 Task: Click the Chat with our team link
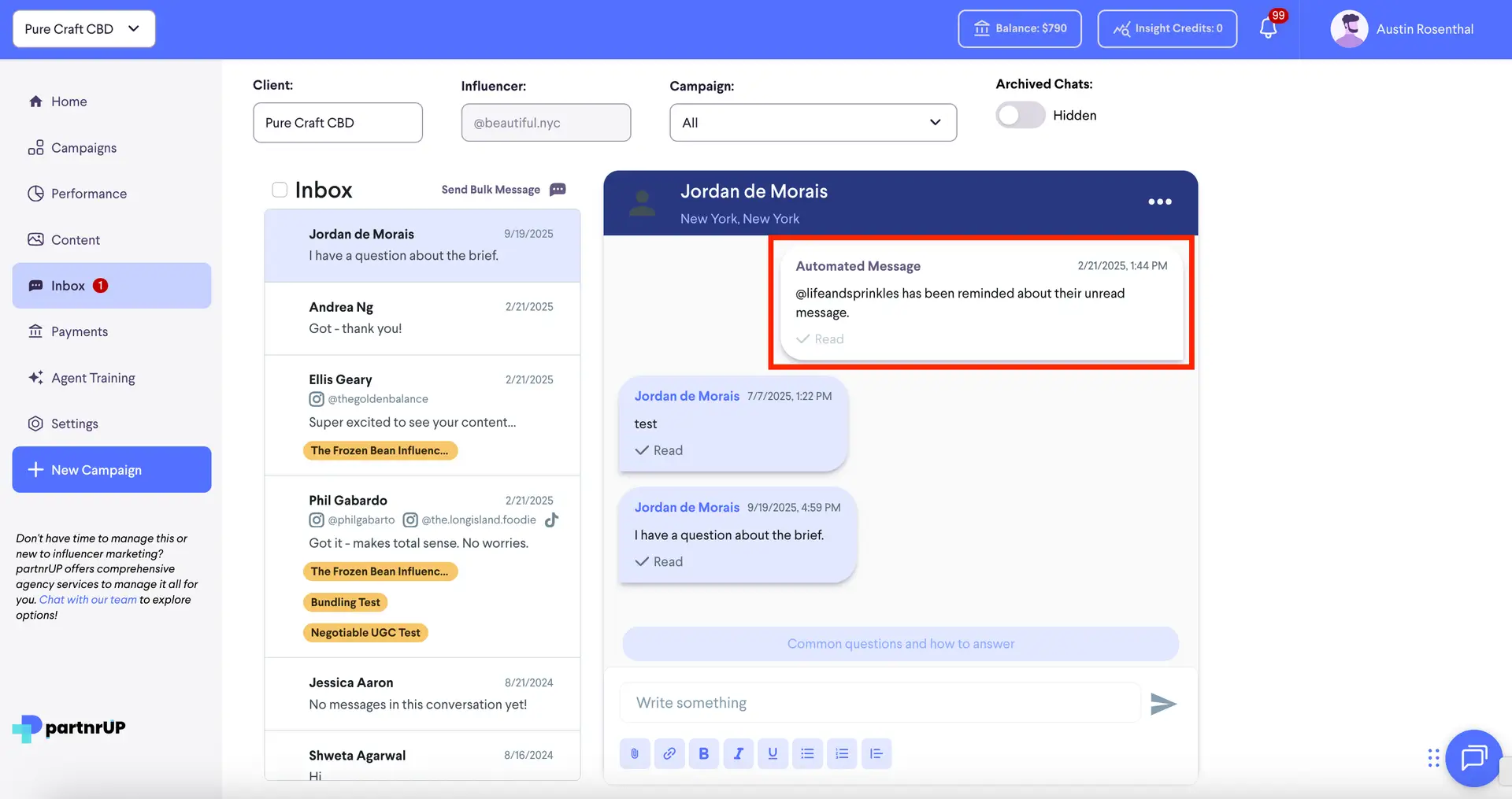click(88, 599)
